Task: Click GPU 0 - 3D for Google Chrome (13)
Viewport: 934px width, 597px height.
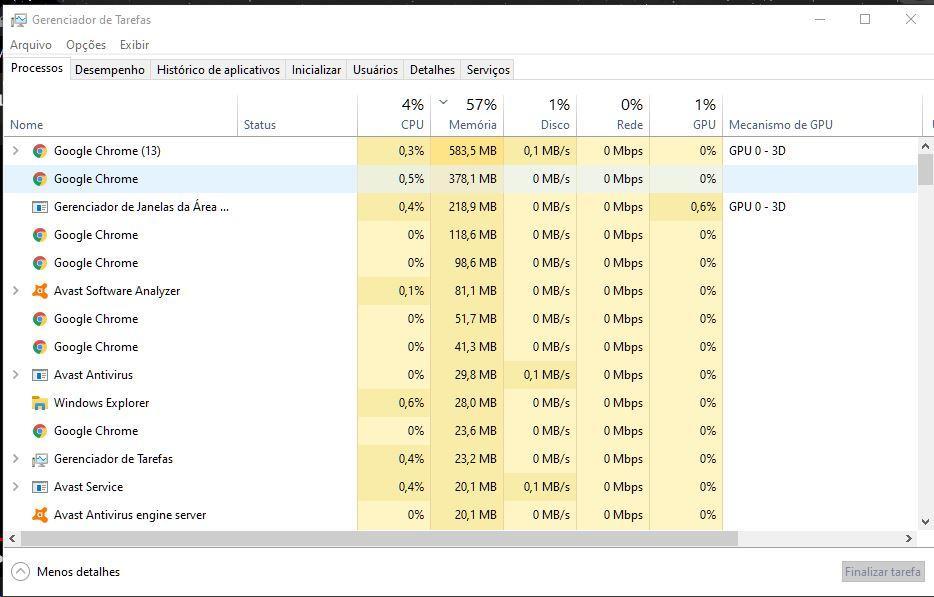Action: tap(757, 151)
